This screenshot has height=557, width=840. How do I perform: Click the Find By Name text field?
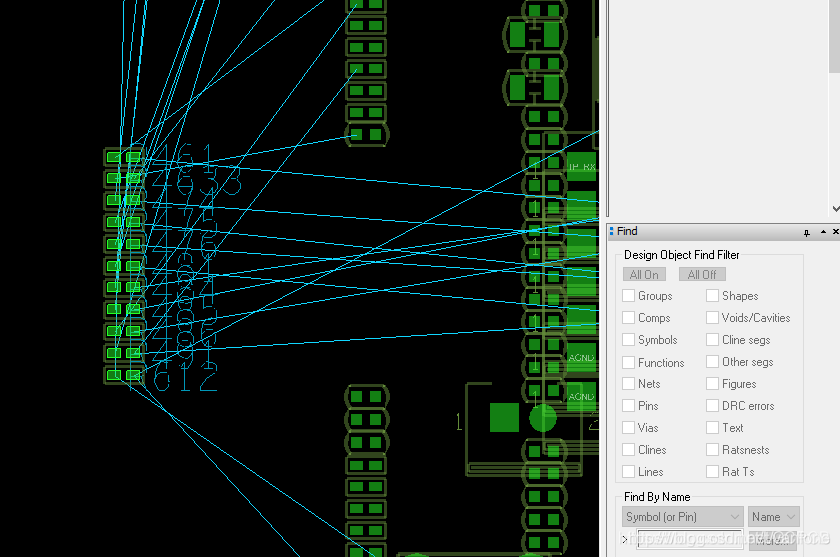pyautogui.click(x=690, y=540)
